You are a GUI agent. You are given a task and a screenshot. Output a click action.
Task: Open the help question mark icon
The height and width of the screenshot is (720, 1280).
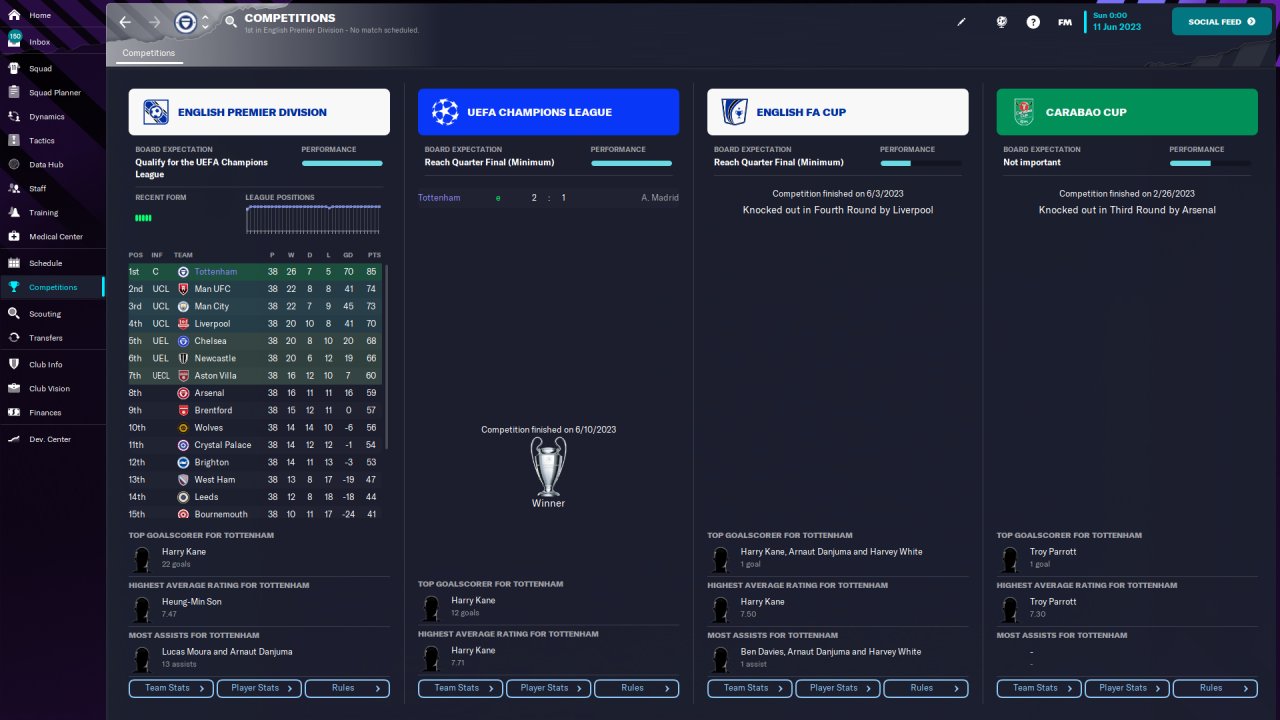(1033, 22)
